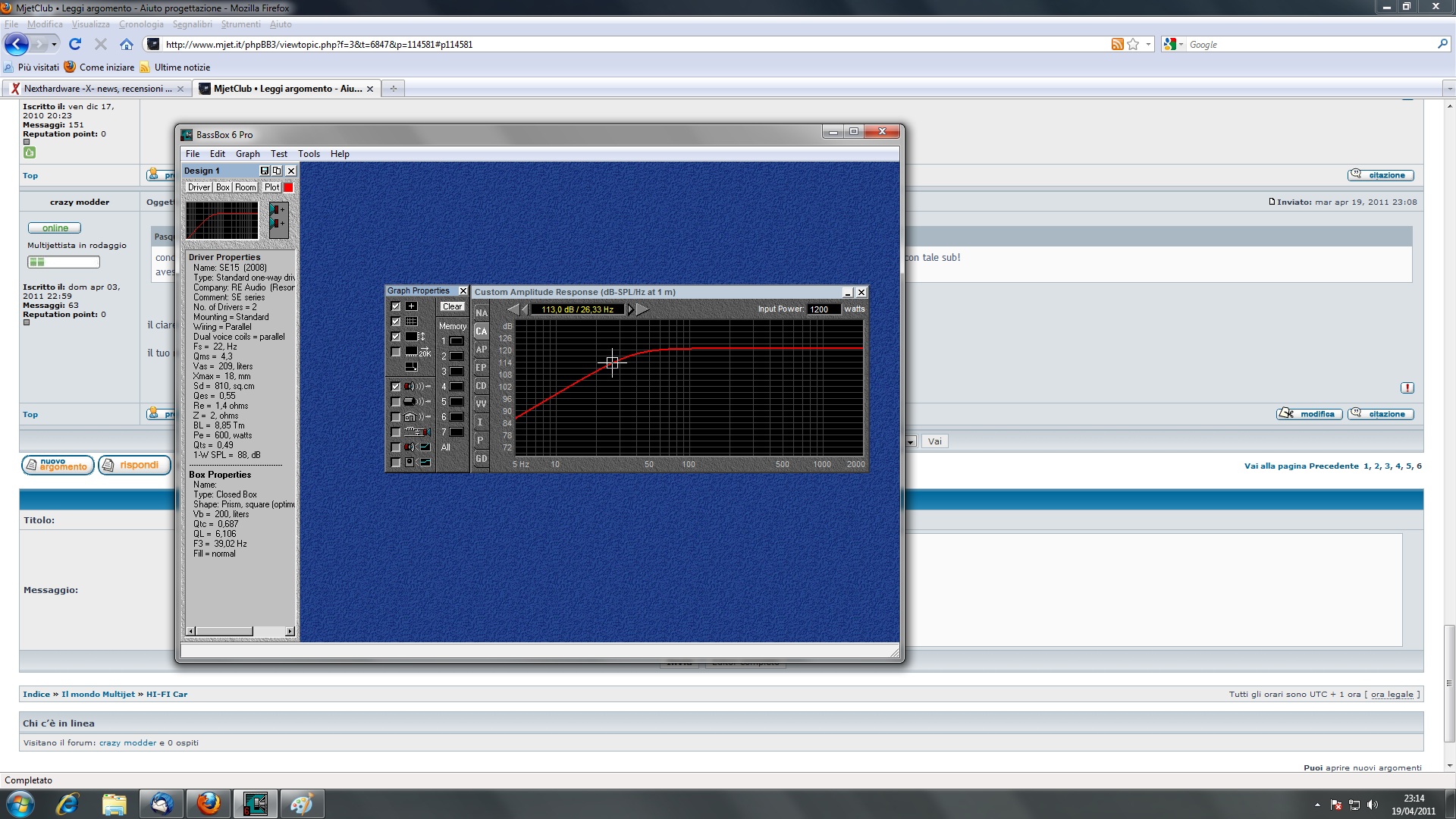Viewport: 1456px width, 819px height.
Task: Step the cursor to the far right
Action: point(642,309)
